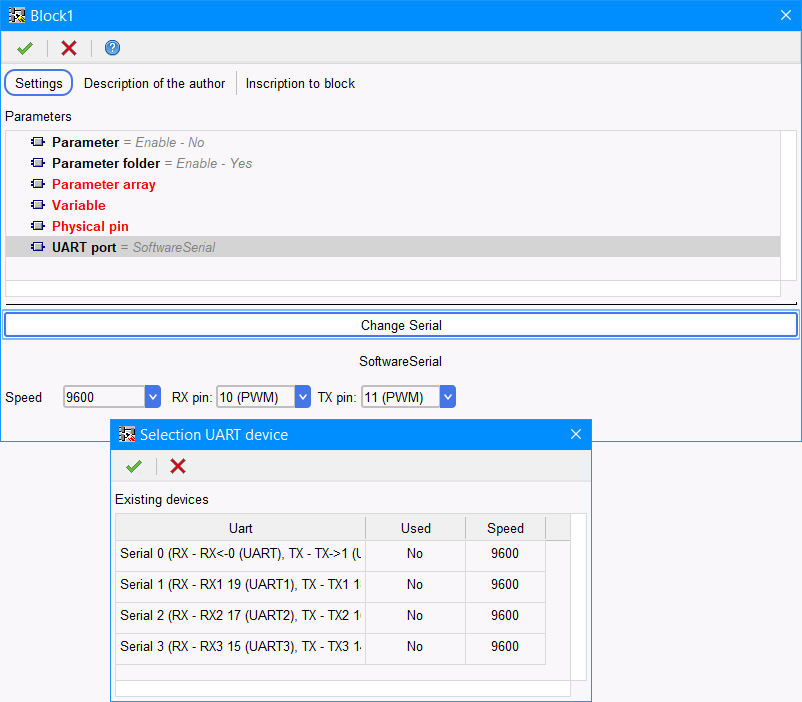Close the Selection UART device dialog
Viewport: 802px width, 702px height.
575,434
